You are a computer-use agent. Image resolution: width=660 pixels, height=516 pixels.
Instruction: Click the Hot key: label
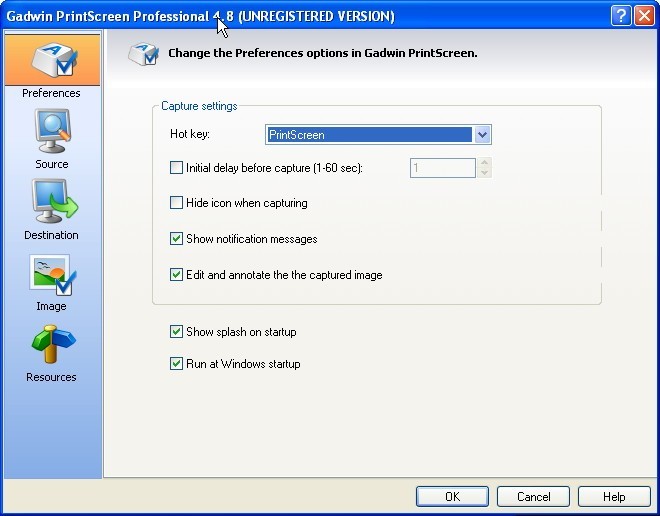pos(190,134)
